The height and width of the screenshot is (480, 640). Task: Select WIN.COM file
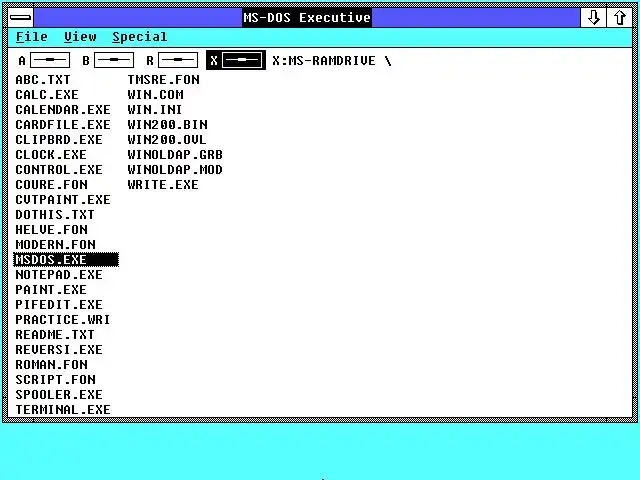tap(156, 95)
